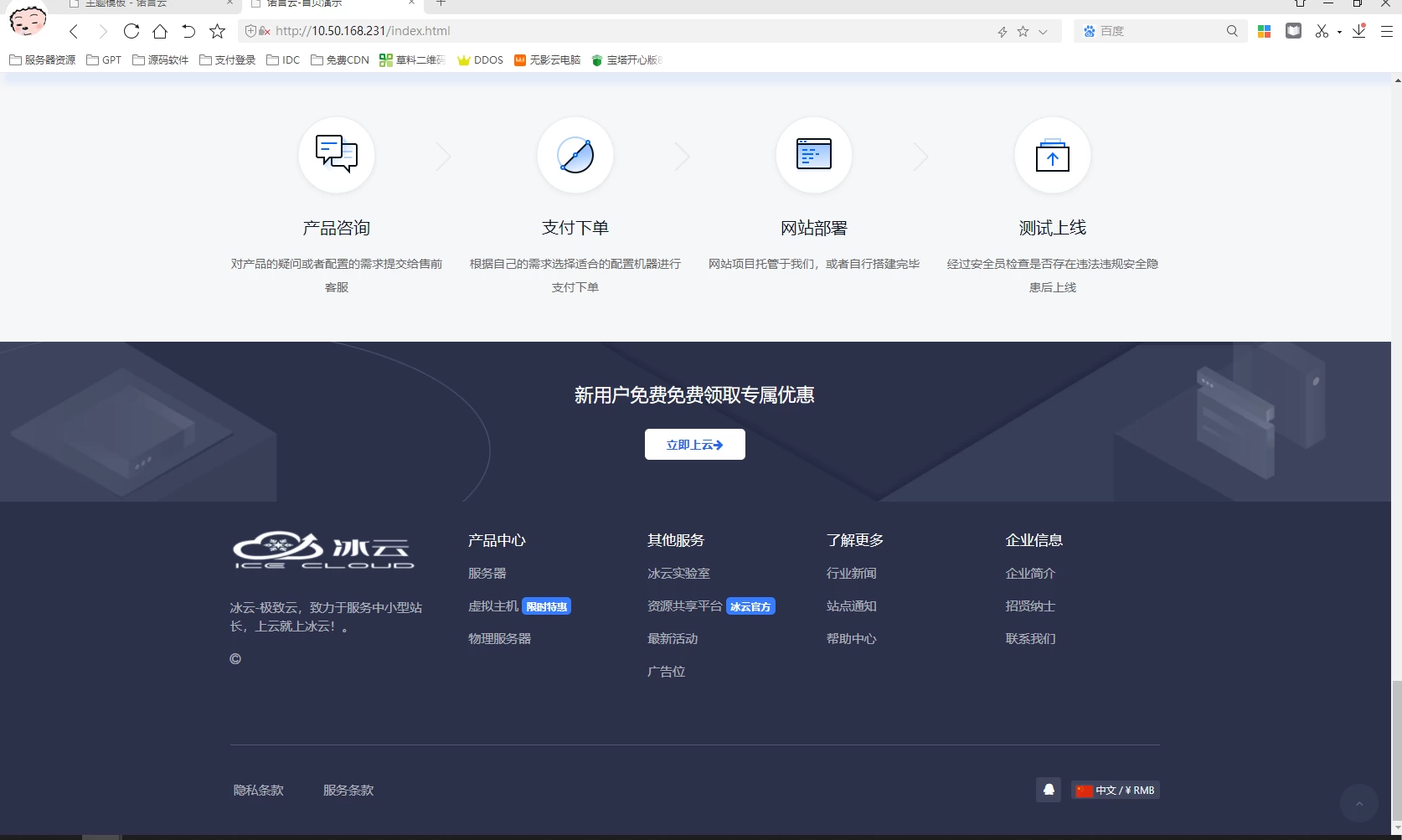Click the 立即上云 button

694,444
